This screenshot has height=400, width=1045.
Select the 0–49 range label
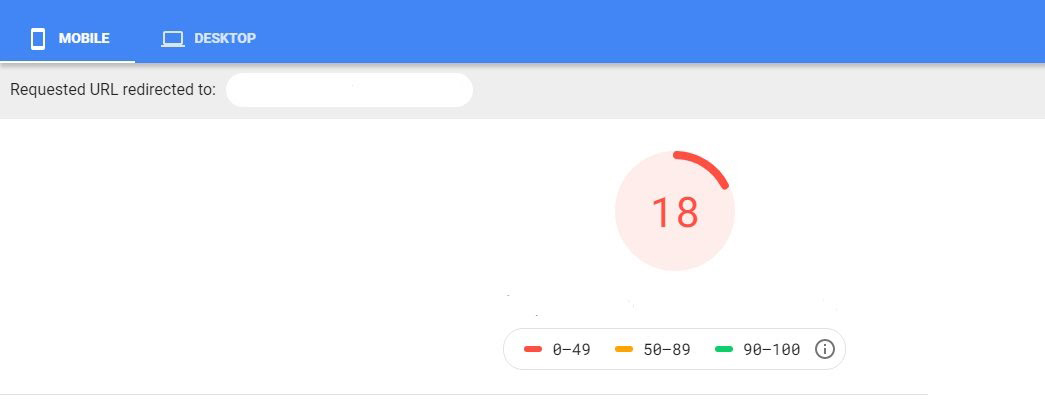[573, 349]
